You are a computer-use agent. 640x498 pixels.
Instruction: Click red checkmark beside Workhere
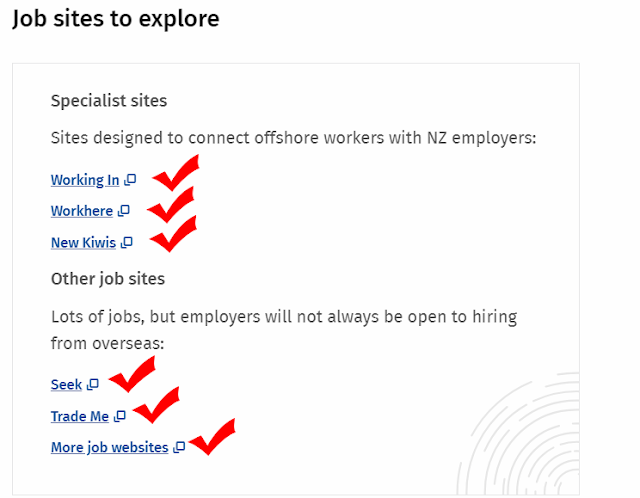(x=171, y=205)
